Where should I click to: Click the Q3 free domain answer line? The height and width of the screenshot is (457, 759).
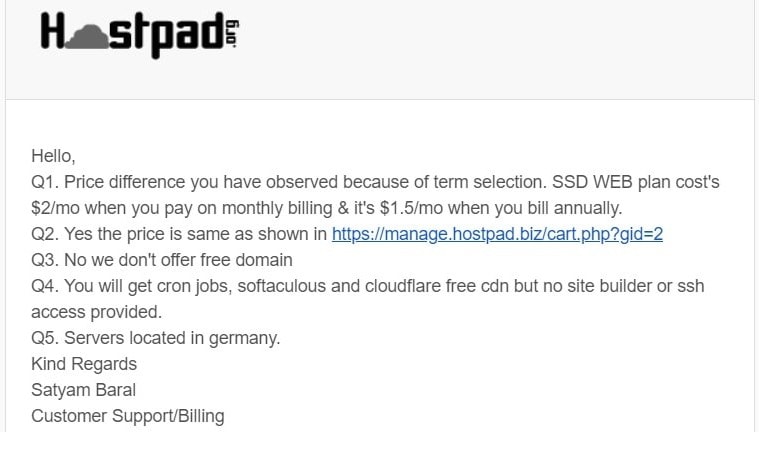[x=162, y=260]
